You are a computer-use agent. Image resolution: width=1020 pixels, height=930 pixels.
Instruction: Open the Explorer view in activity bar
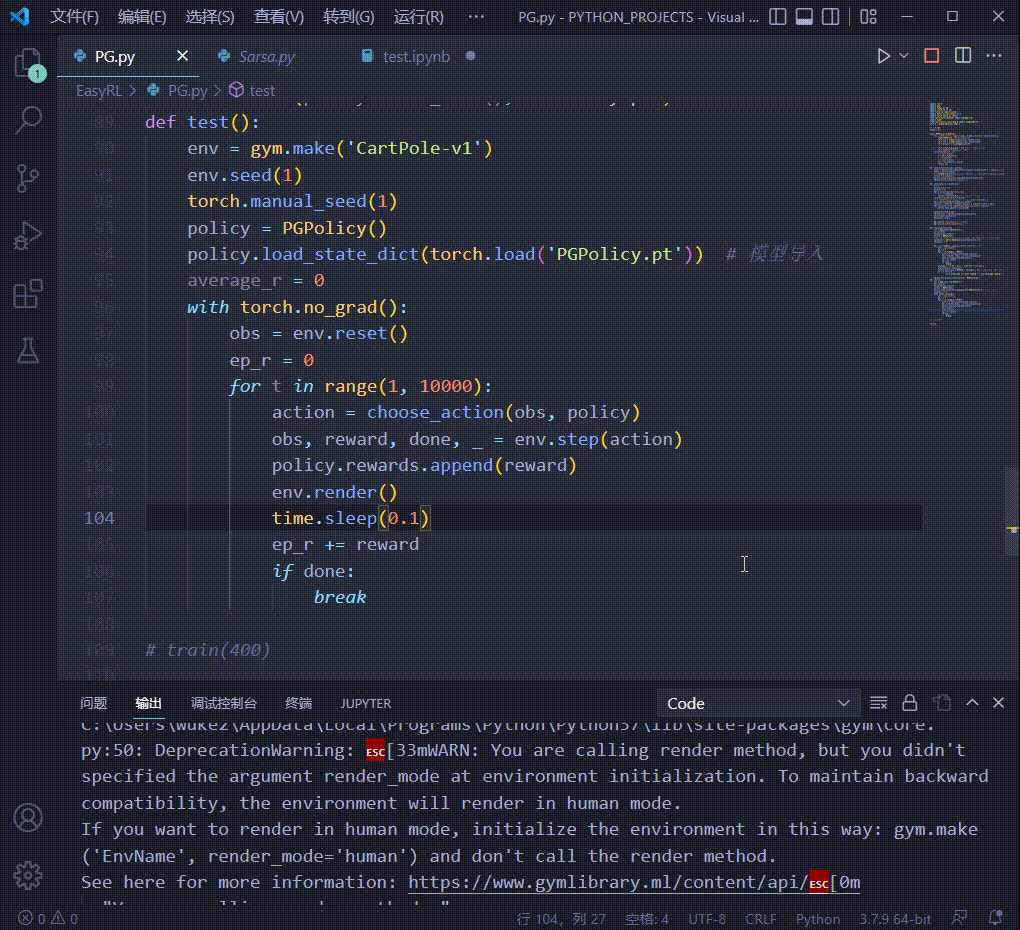[28, 64]
